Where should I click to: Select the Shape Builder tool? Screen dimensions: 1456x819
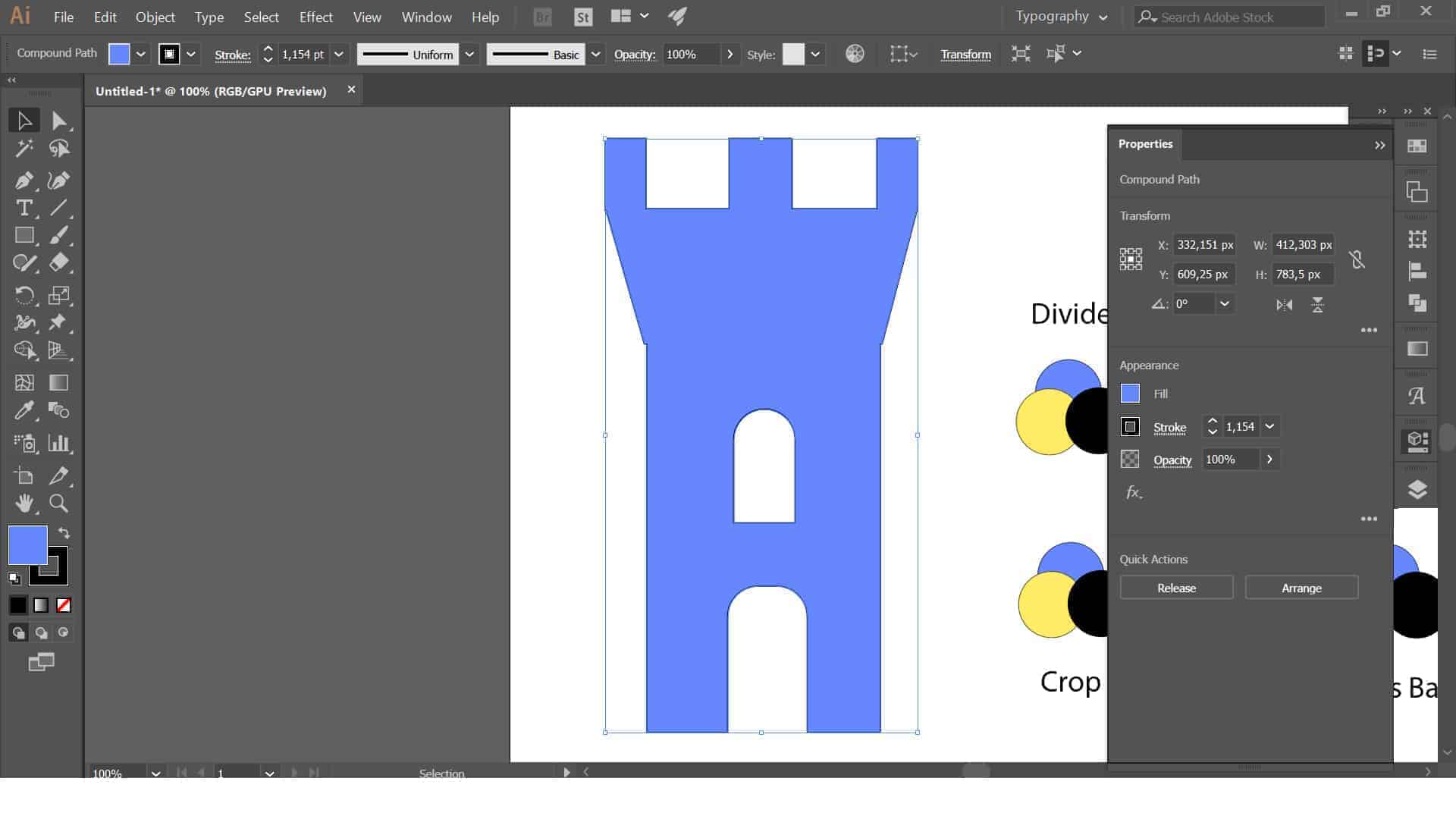24,350
